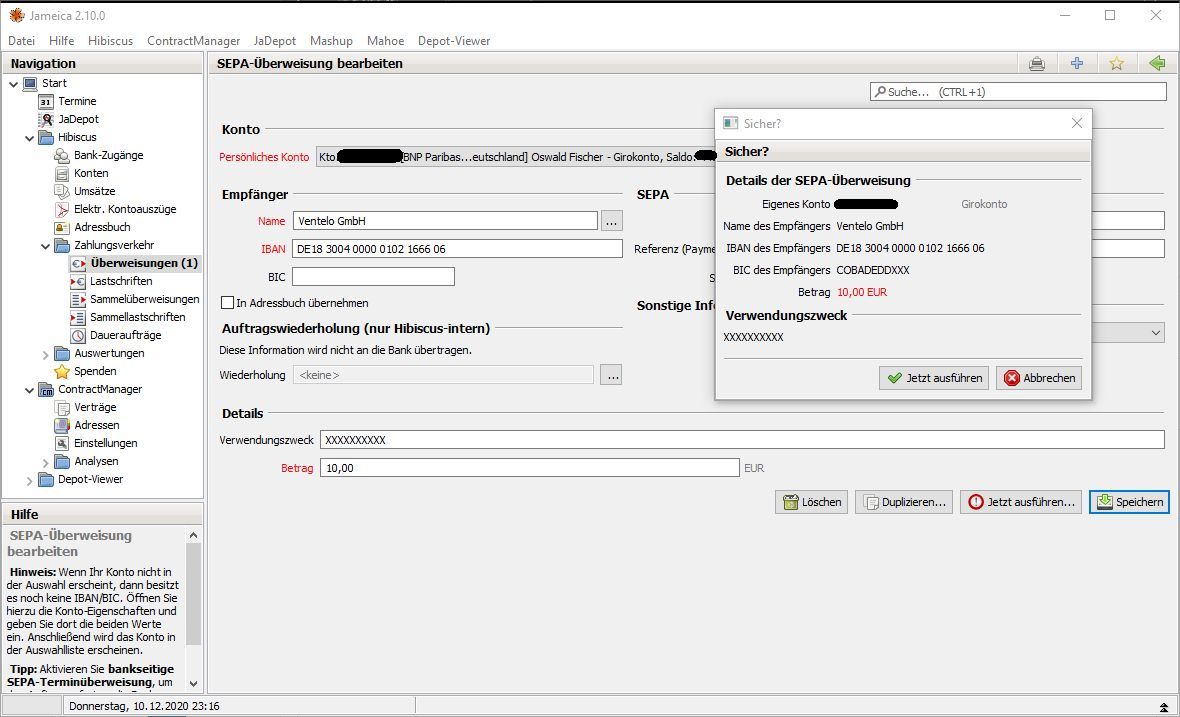Viewport: 1180px width, 717px height.
Task: Click the star bookmark icon in header
Action: [x=1117, y=64]
